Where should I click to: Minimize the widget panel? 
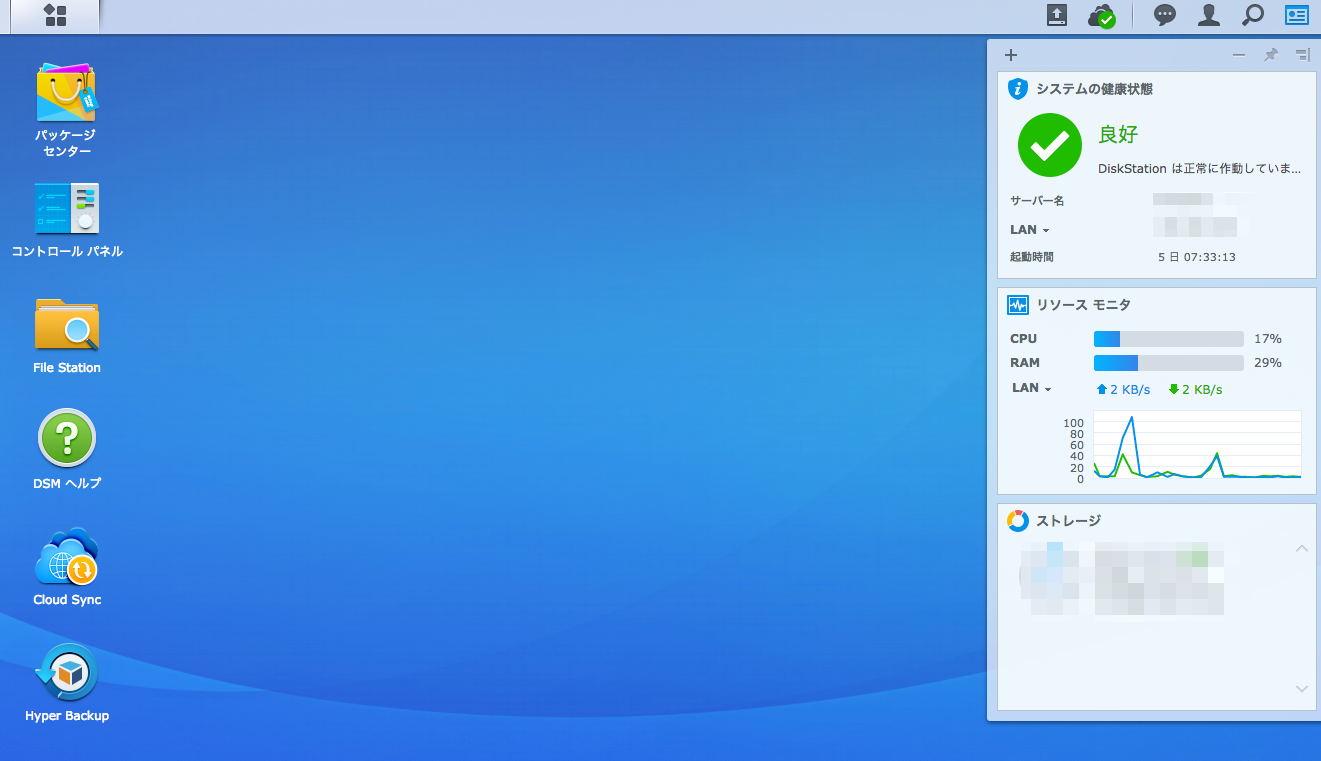(1239, 55)
